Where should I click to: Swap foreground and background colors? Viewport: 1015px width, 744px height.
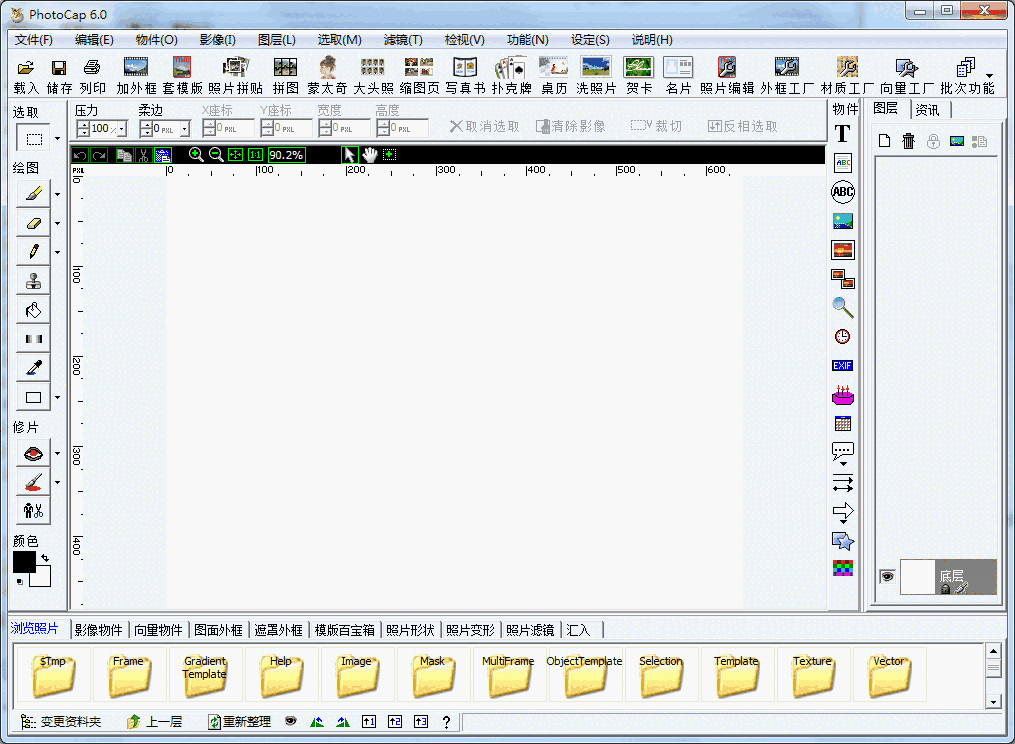tap(45, 558)
